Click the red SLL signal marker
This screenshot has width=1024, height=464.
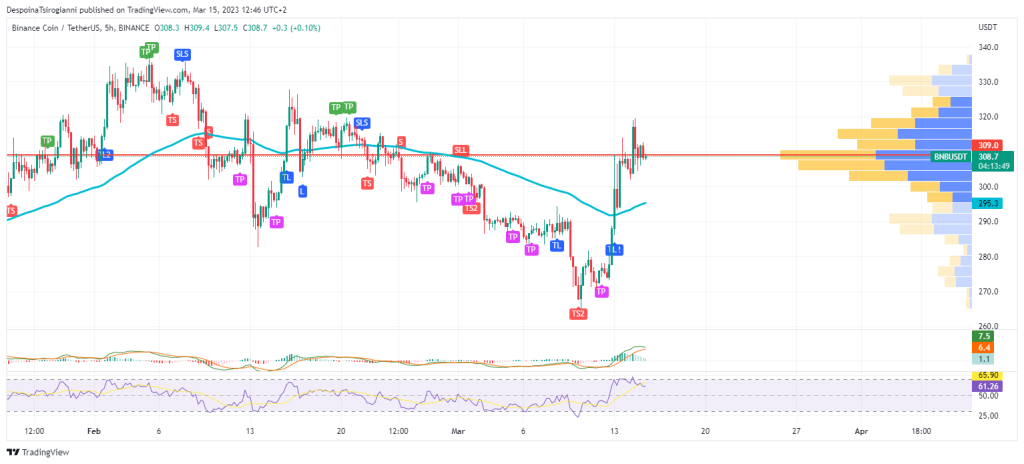coord(460,150)
